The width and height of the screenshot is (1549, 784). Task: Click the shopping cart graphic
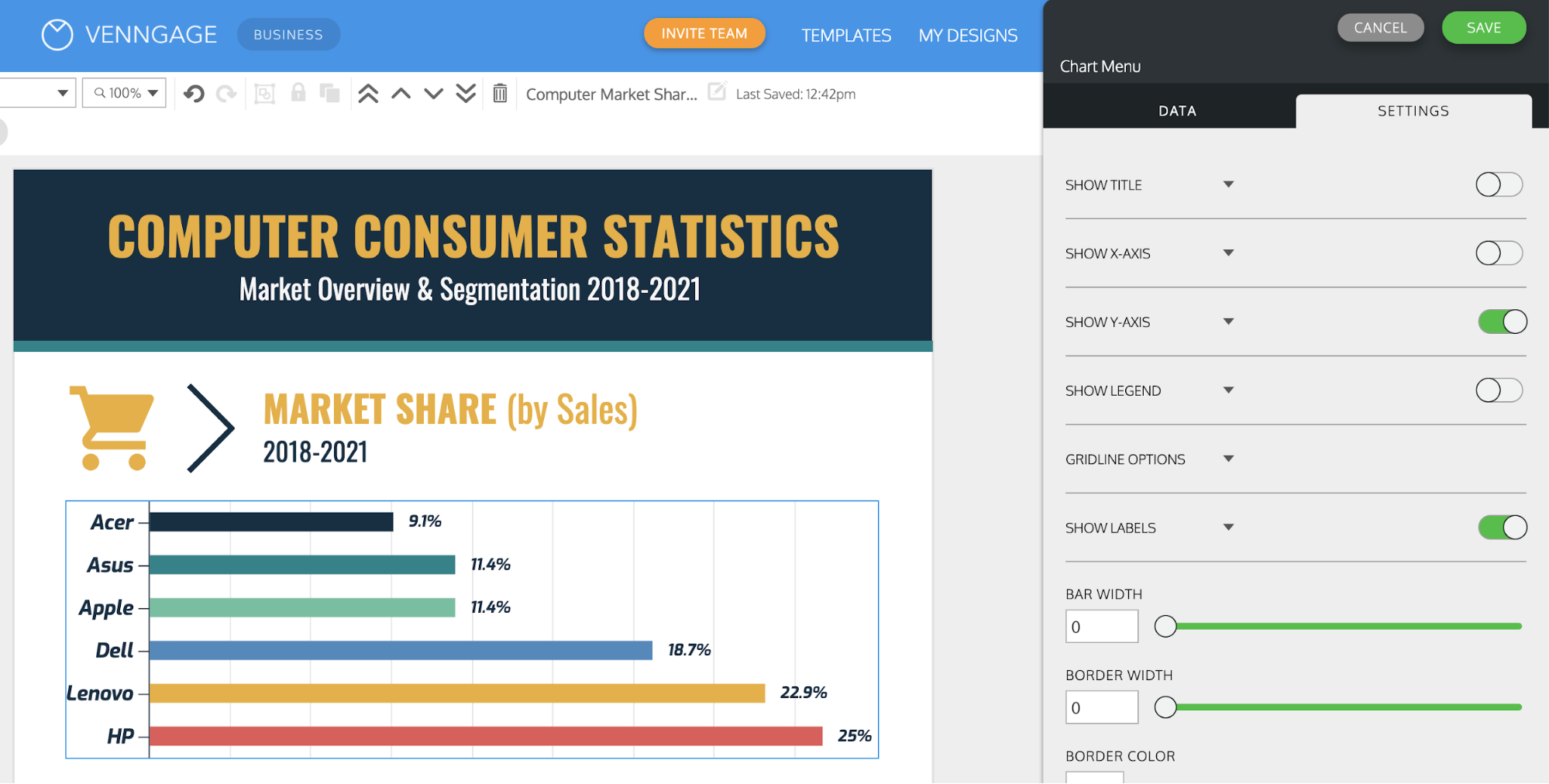(112, 428)
